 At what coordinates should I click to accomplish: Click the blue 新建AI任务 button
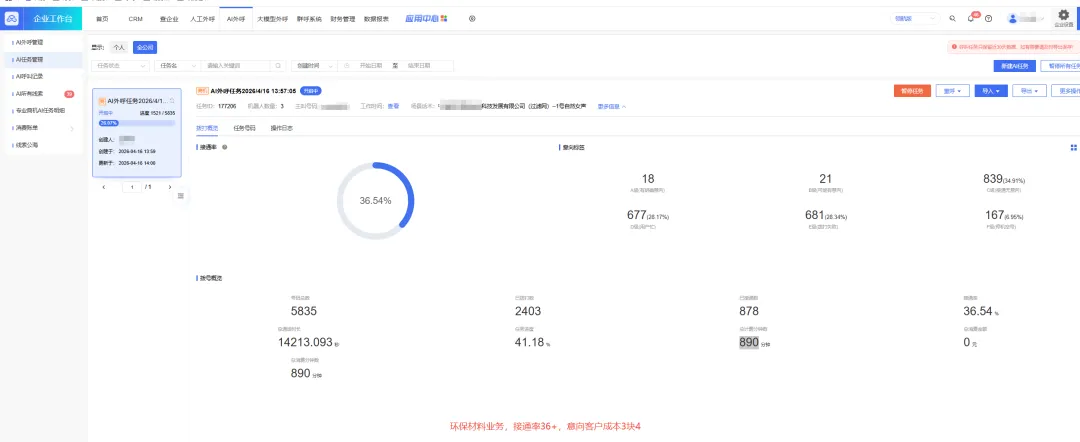click(x=1015, y=66)
